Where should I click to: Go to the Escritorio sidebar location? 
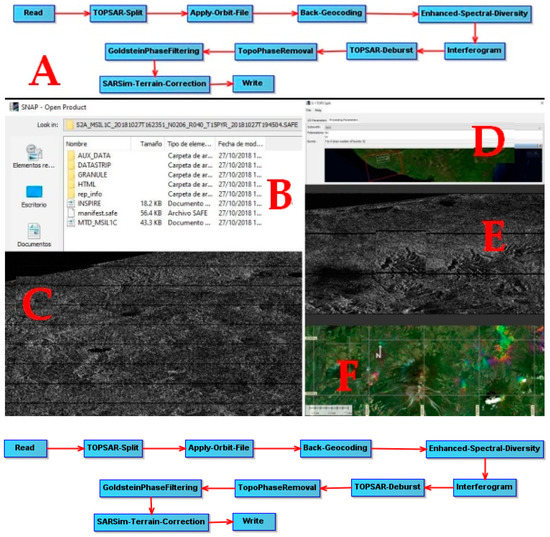(x=34, y=196)
